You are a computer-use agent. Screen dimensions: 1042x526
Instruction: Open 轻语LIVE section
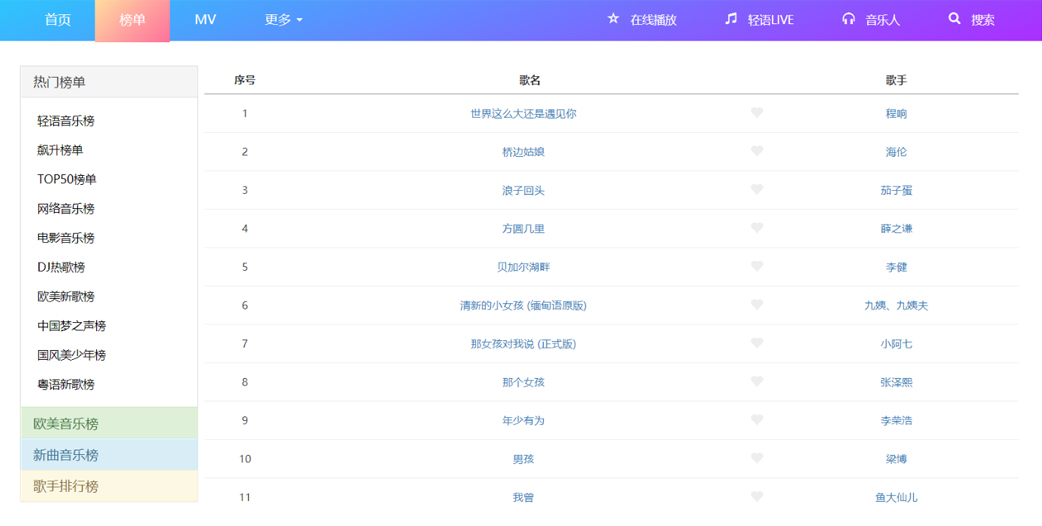coord(771,20)
